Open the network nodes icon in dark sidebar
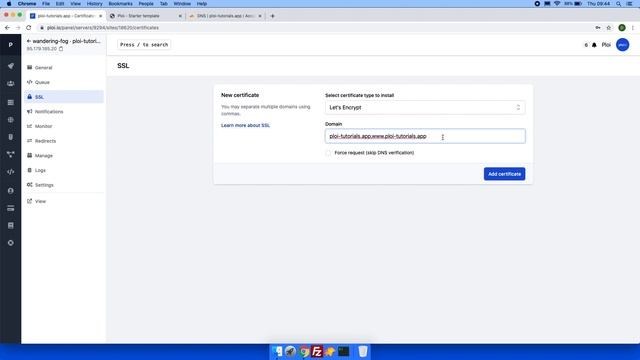 point(11,154)
